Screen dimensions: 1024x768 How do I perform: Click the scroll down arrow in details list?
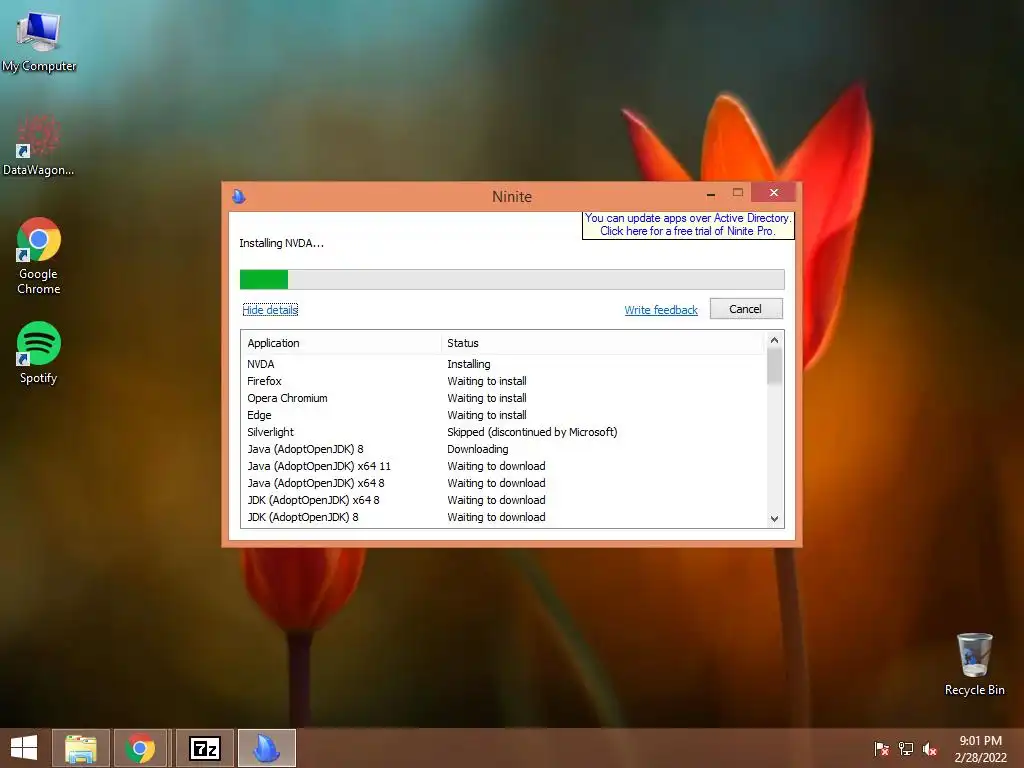[x=775, y=519]
